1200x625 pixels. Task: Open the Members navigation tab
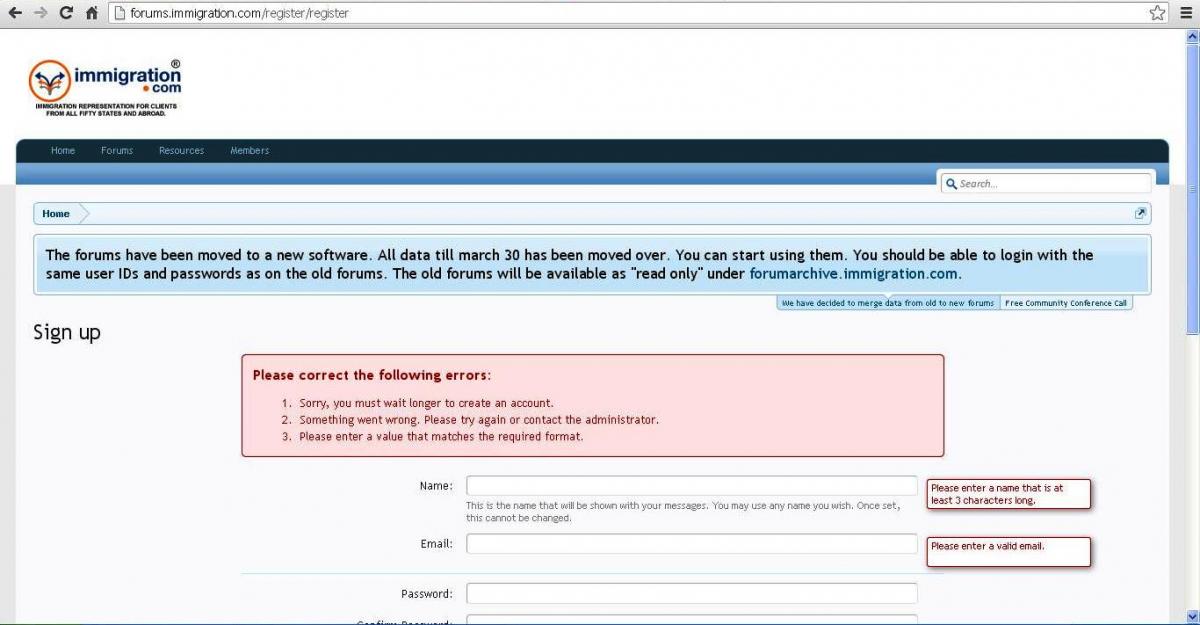250,151
